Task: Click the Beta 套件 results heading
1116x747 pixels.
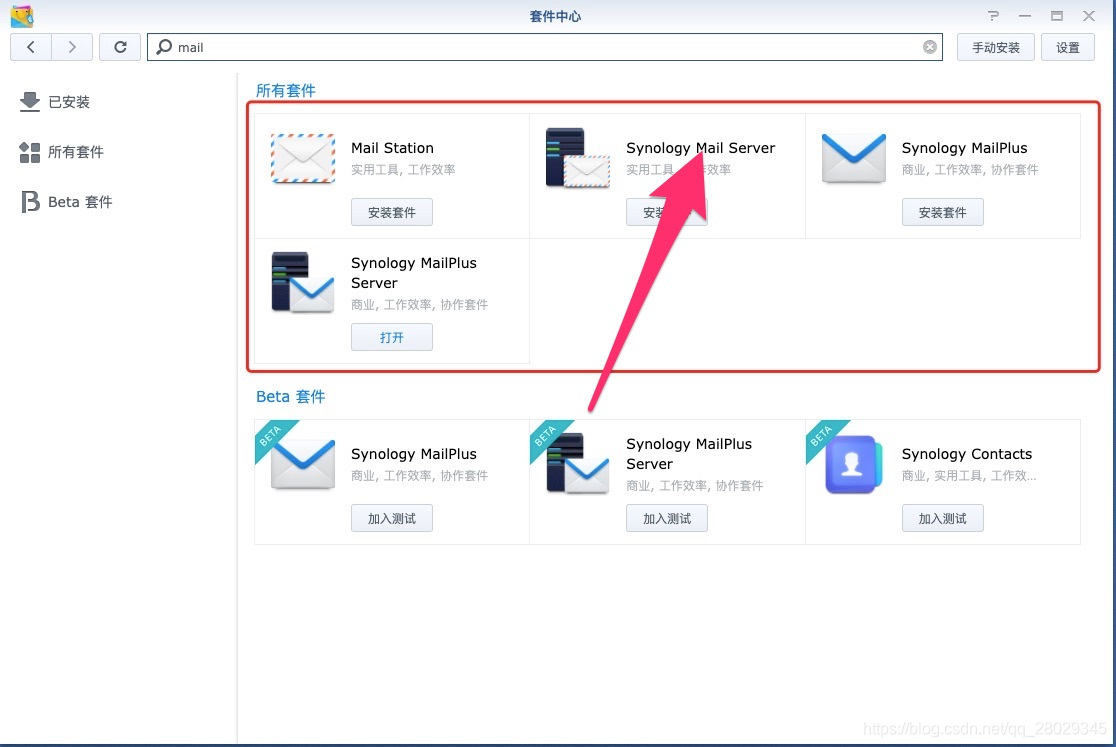Action: click(x=290, y=396)
